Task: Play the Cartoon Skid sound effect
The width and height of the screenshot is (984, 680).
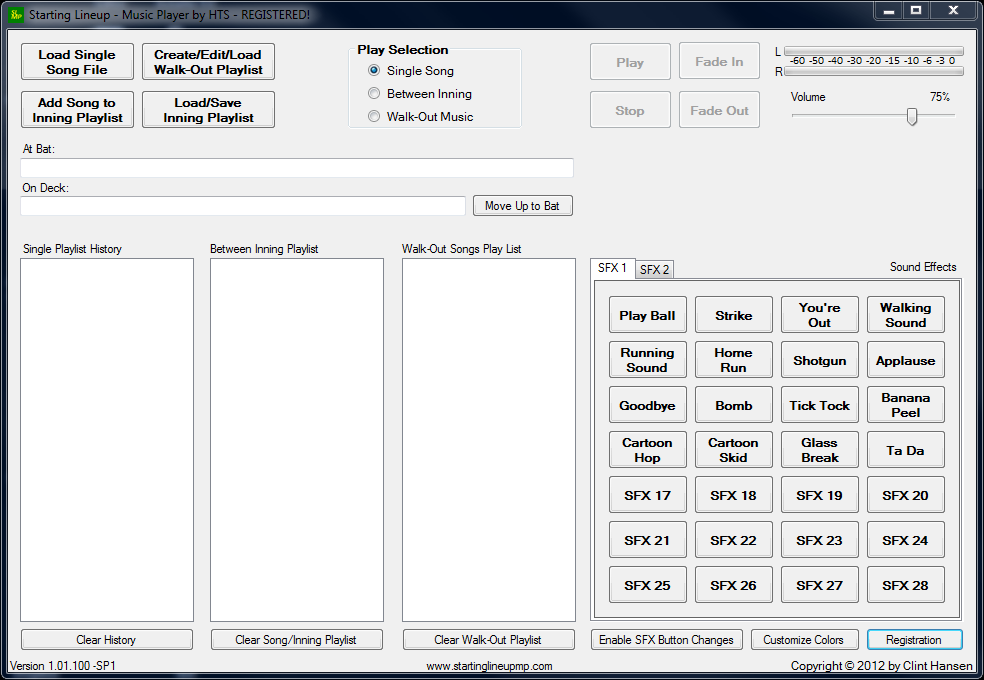Action: click(x=734, y=450)
